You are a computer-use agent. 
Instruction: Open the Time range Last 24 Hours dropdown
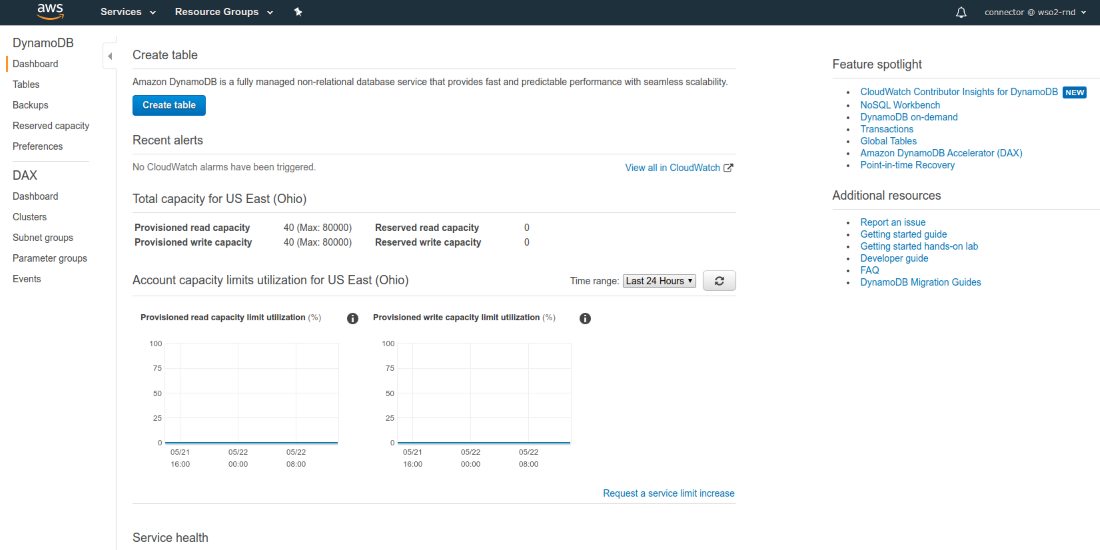click(659, 281)
